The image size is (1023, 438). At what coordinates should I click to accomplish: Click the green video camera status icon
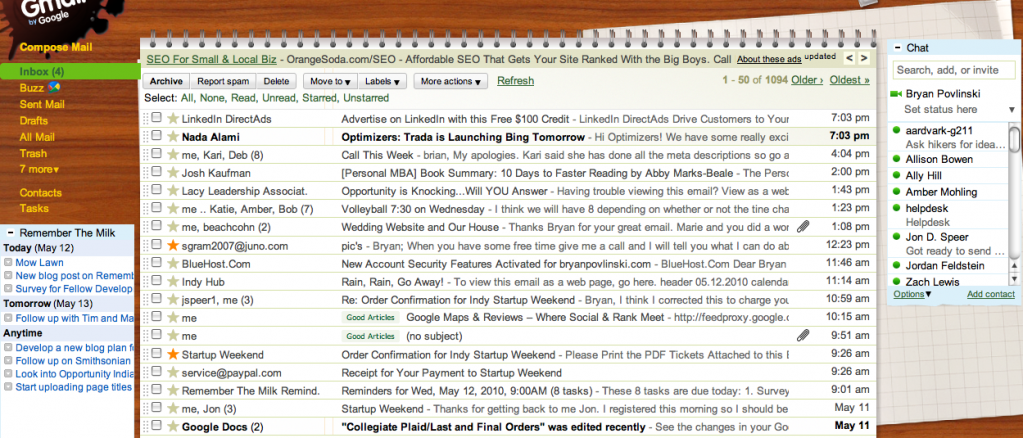point(896,94)
